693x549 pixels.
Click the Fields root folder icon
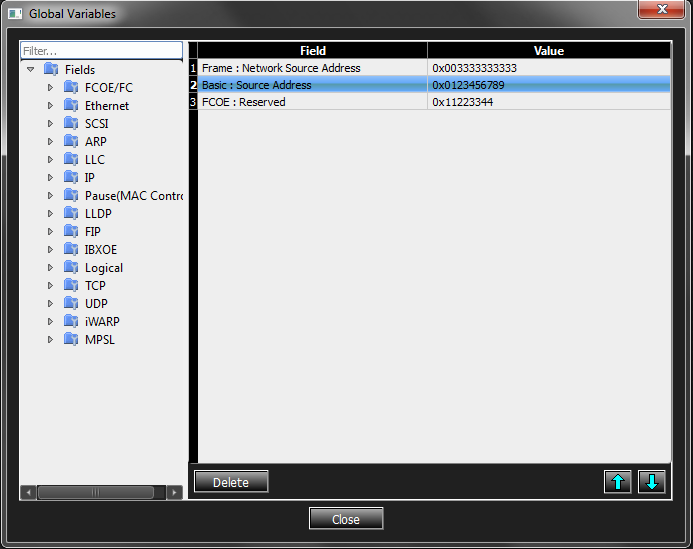(51, 69)
